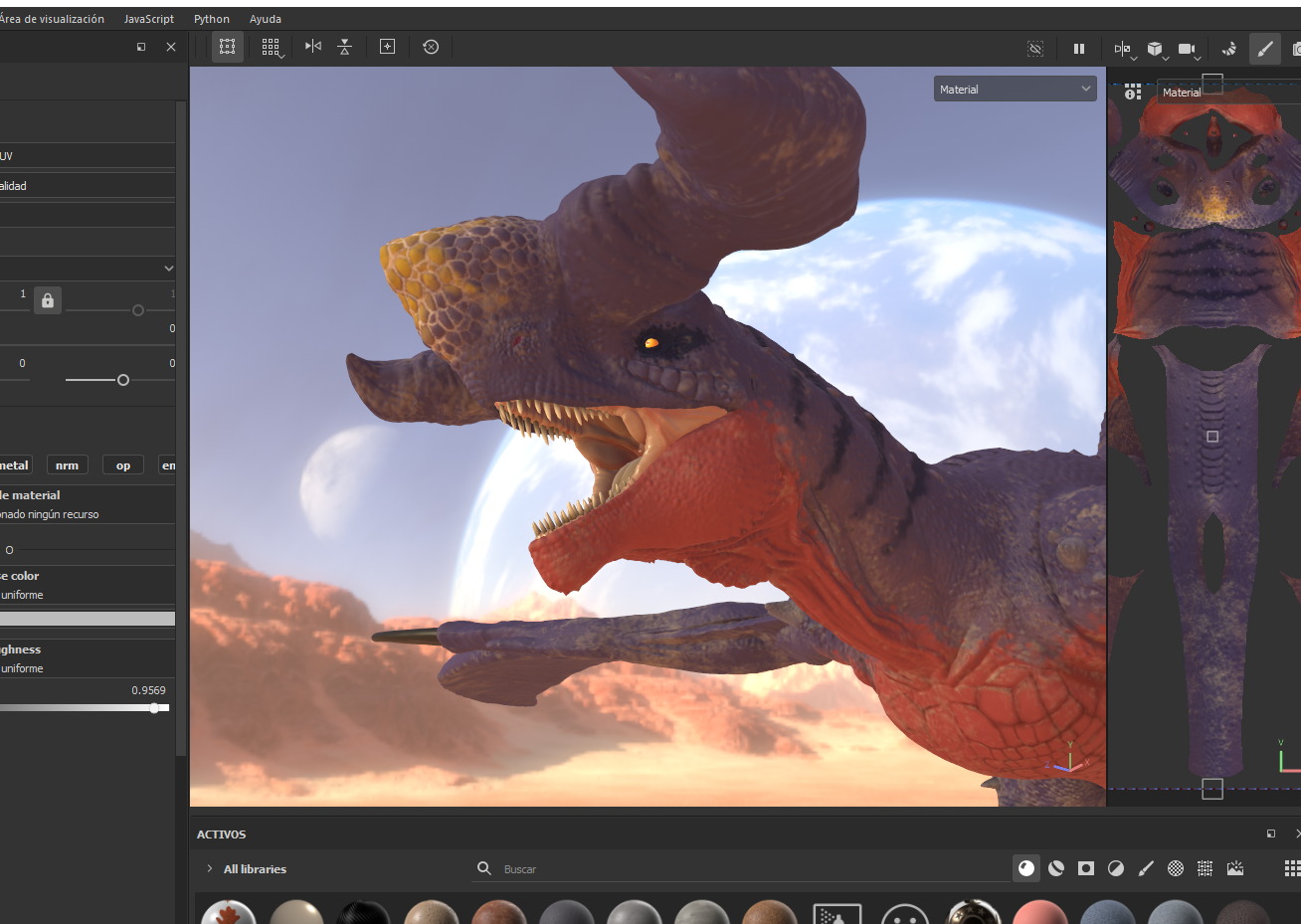Open the Python menu

click(211, 19)
